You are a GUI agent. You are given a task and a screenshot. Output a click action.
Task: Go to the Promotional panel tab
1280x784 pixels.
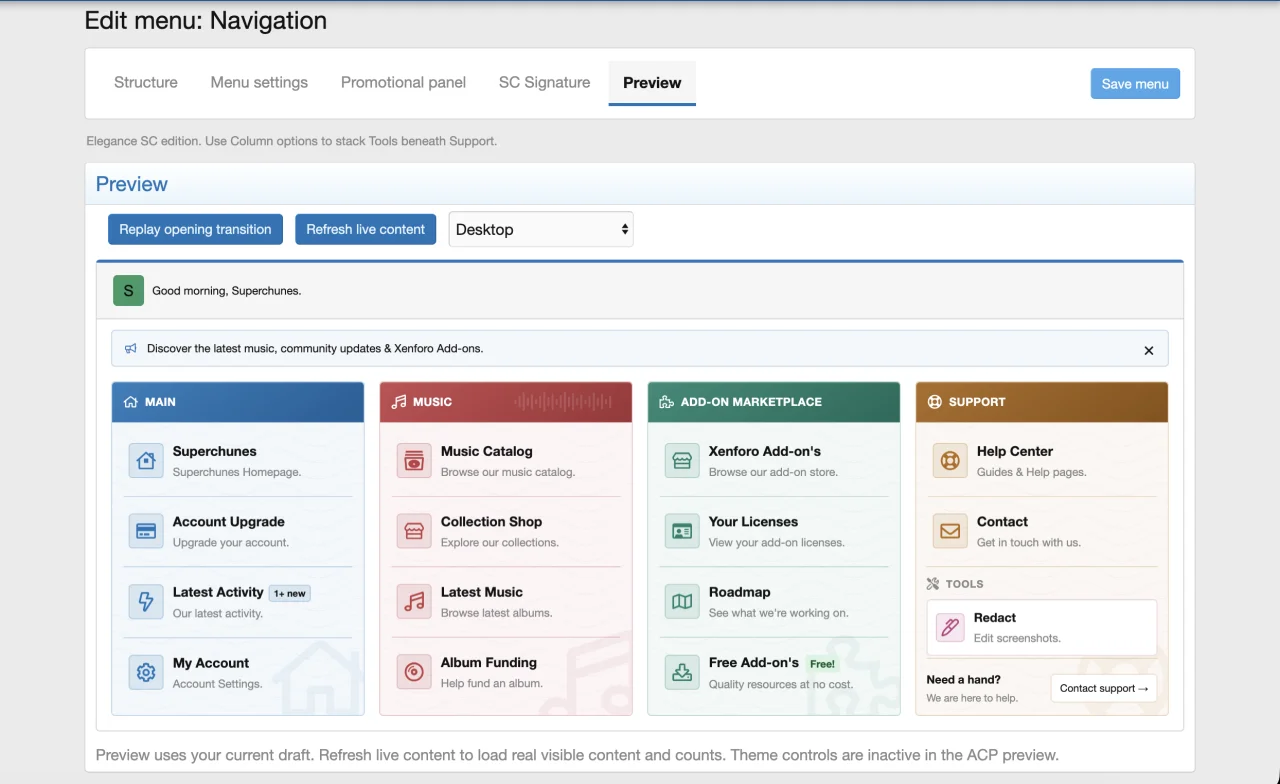coord(403,83)
